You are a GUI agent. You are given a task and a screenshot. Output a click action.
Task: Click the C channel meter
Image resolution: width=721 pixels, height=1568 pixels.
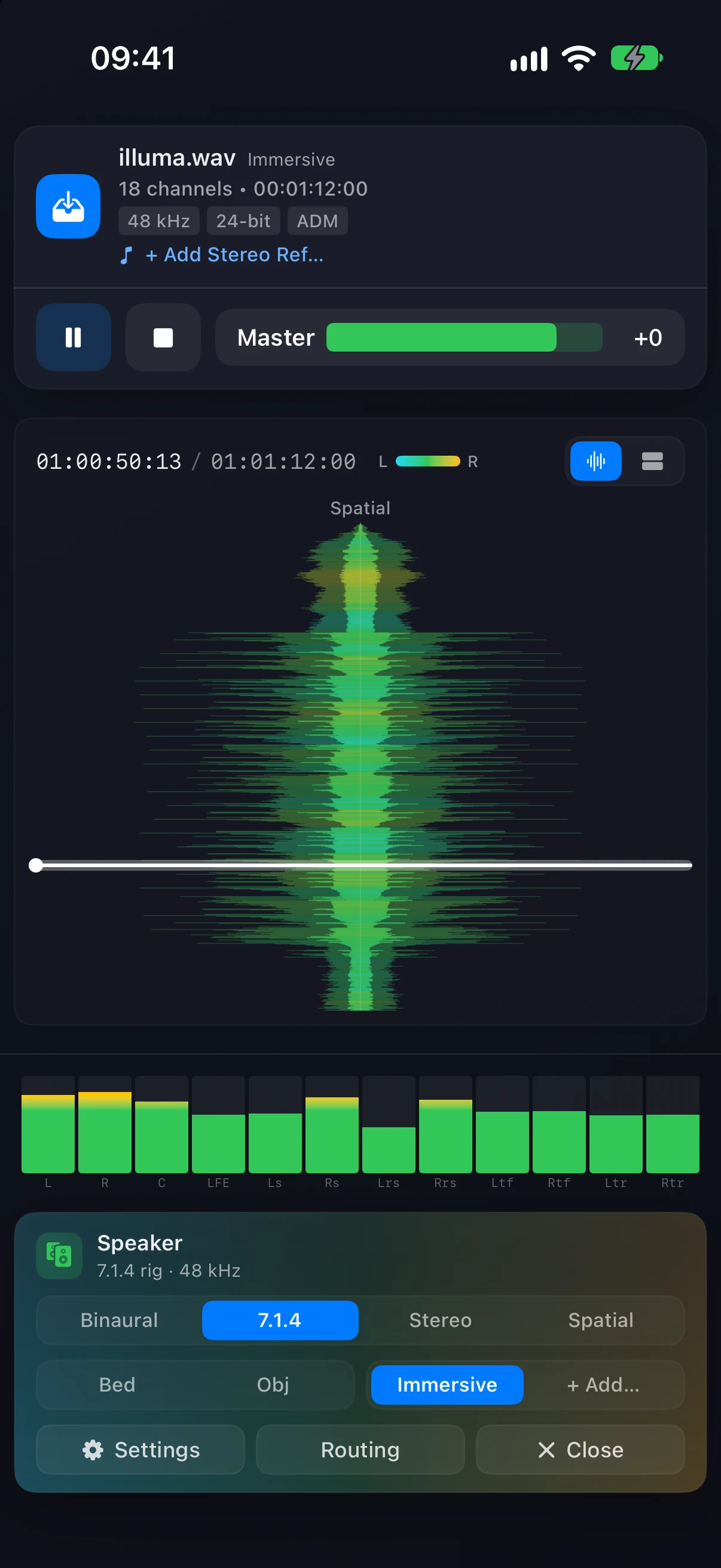click(161, 1124)
